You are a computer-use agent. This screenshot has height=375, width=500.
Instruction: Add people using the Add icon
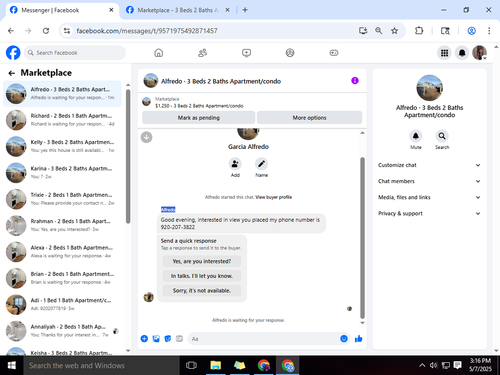click(x=235, y=164)
